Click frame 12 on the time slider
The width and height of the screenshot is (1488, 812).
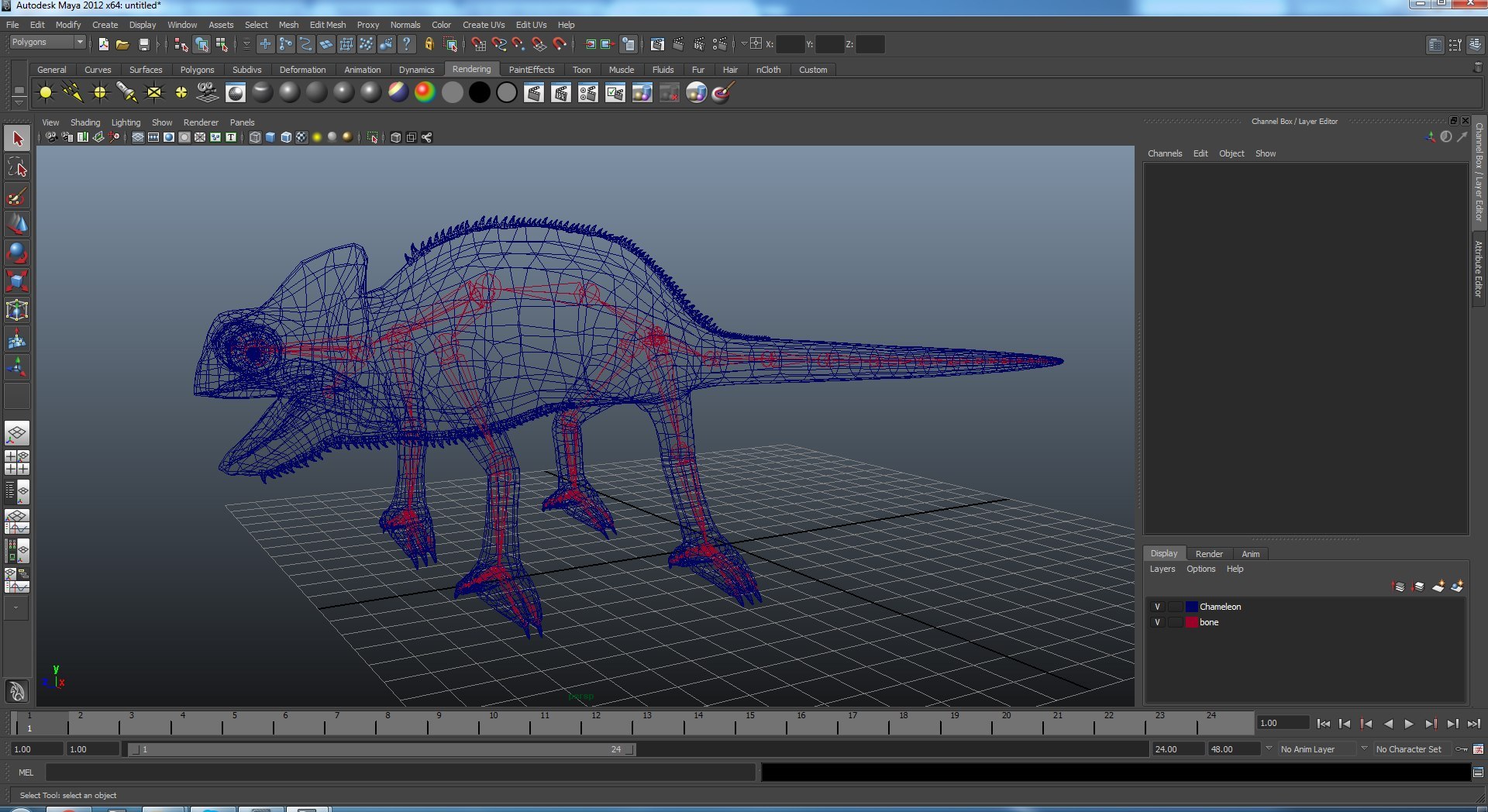coord(595,724)
